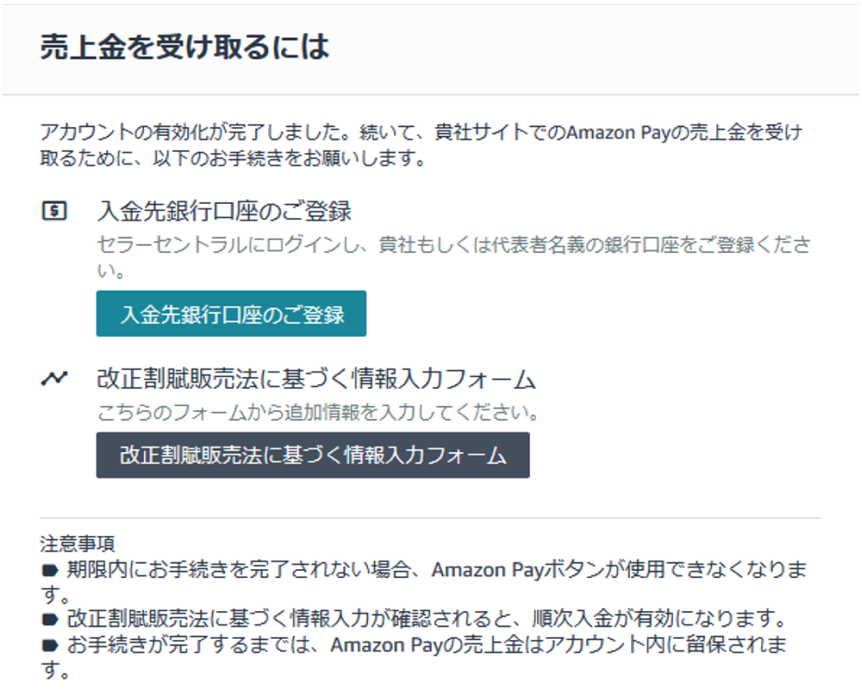
Task: Open the teal 入金先銀行口座のご登録 button
Action: coord(231,314)
